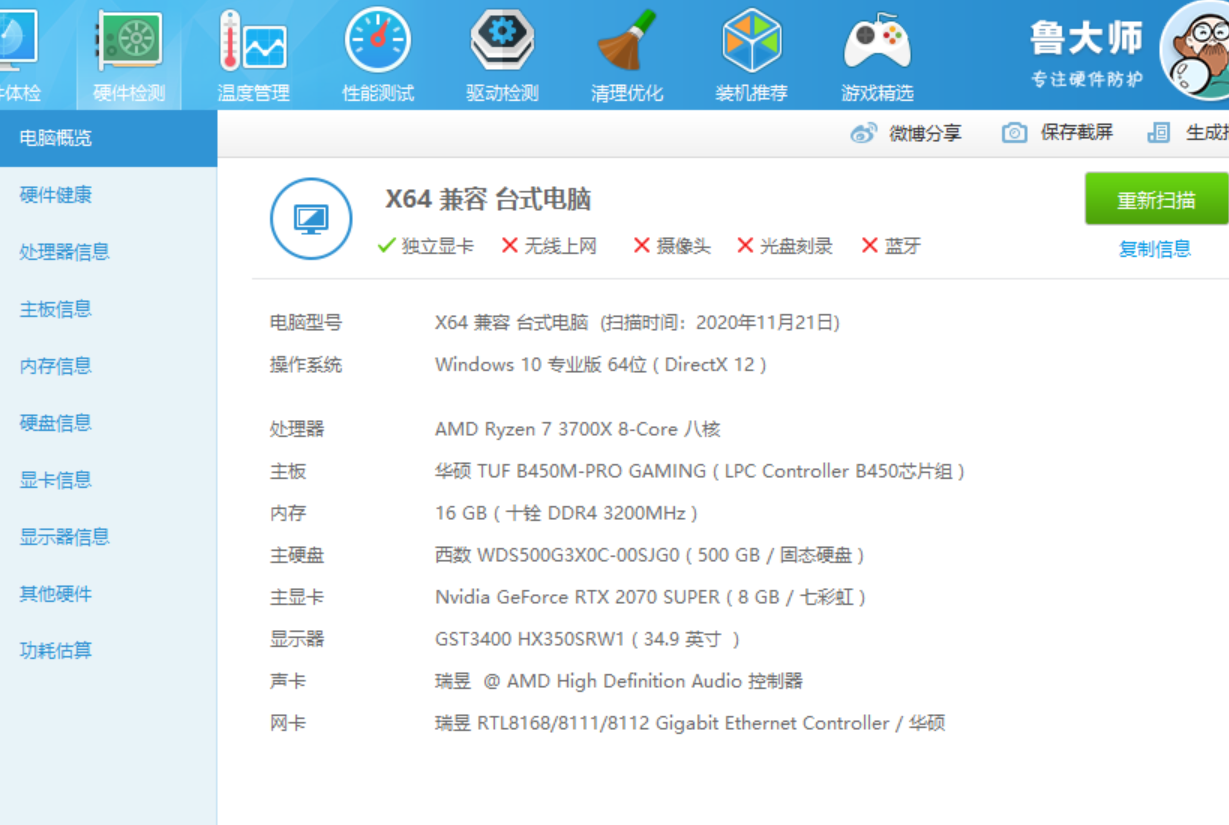
Task: Click the red X beside 无线上网
Action: [510, 246]
